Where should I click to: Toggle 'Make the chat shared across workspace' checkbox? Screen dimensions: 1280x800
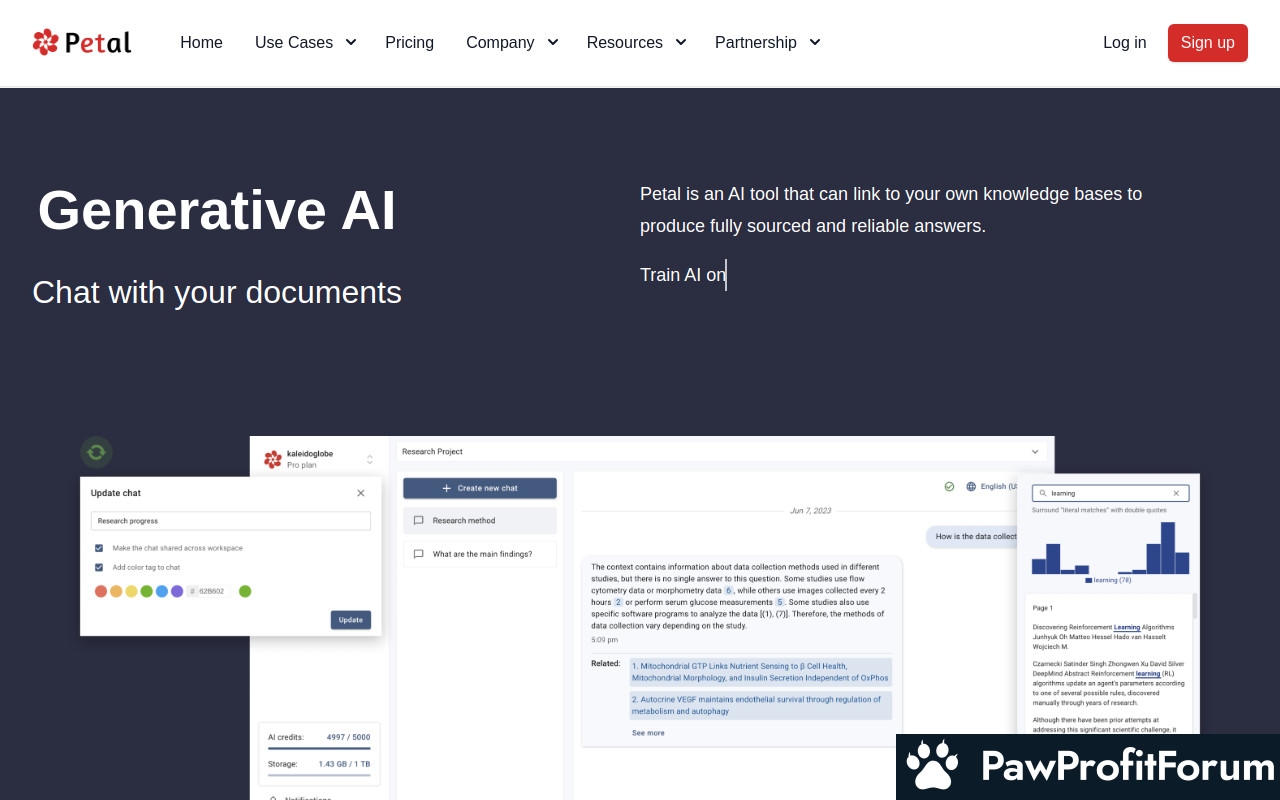[99, 548]
